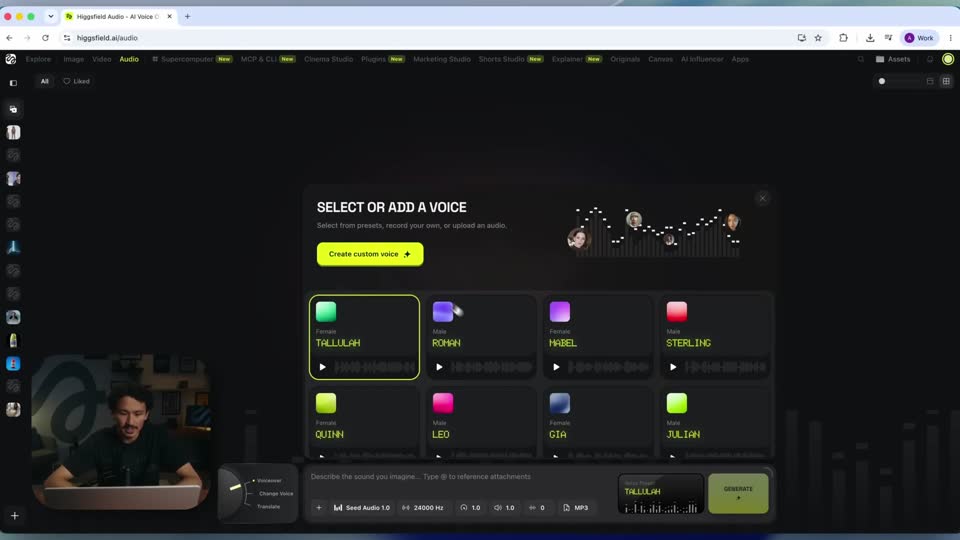The height and width of the screenshot is (540, 960).
Task: Open the notifications bell
Action: pyautogui.click(x=929, y=59)
